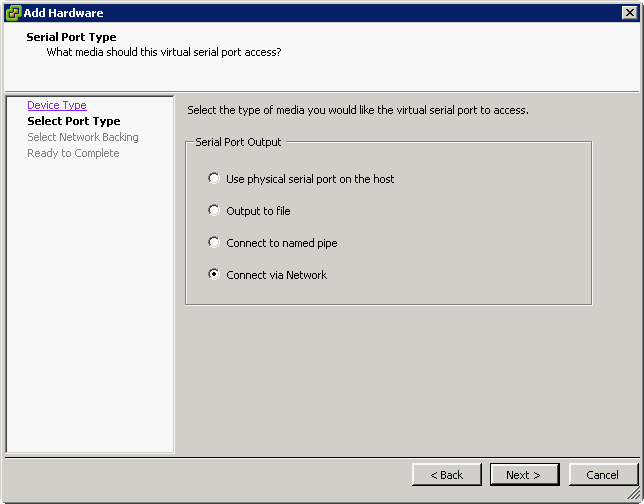Click the '< Back' button
This screenshot has width=644, height=504.
446,475
